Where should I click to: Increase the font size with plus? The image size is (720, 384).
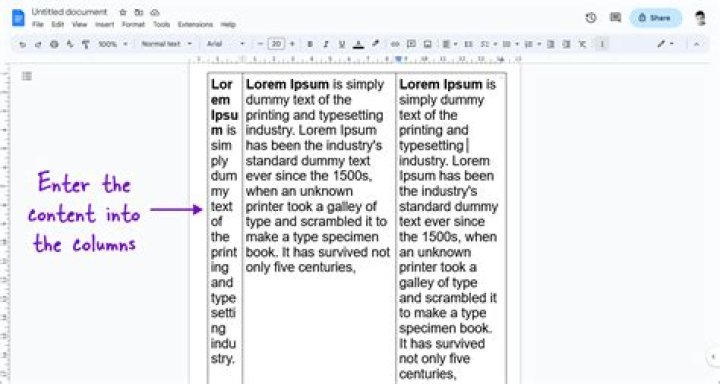pyautogui.click(x=292, y=44)
